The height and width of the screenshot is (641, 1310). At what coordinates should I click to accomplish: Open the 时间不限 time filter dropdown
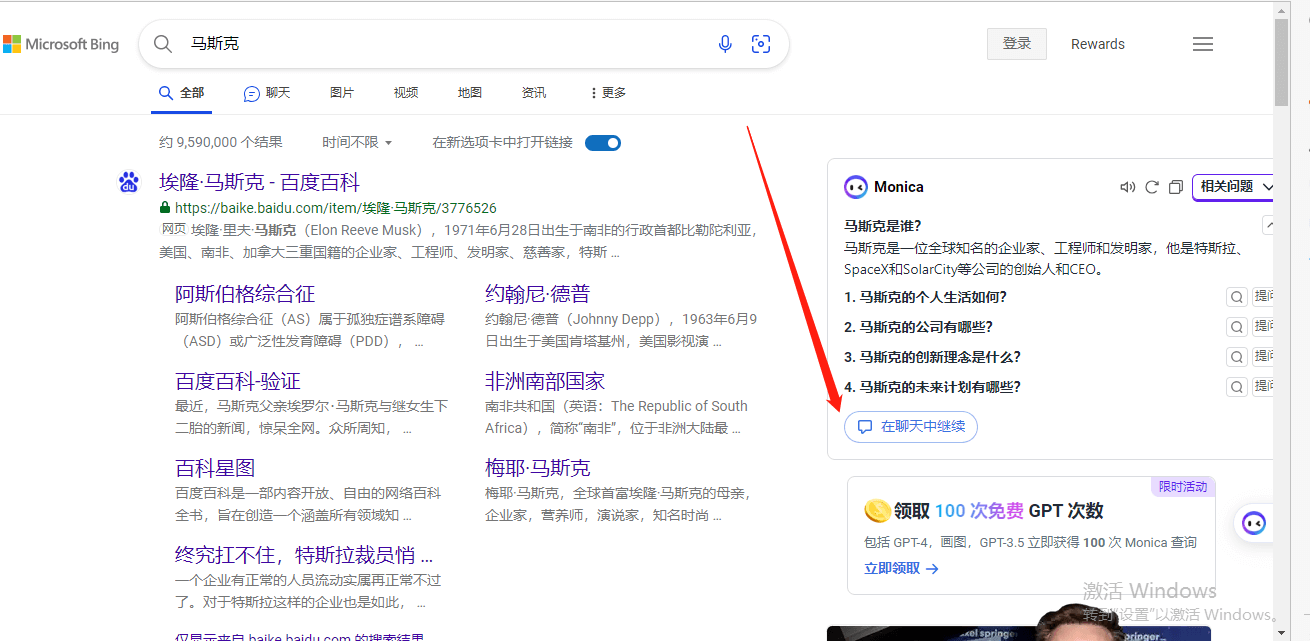pyautogui.click(x=357, y=143)
